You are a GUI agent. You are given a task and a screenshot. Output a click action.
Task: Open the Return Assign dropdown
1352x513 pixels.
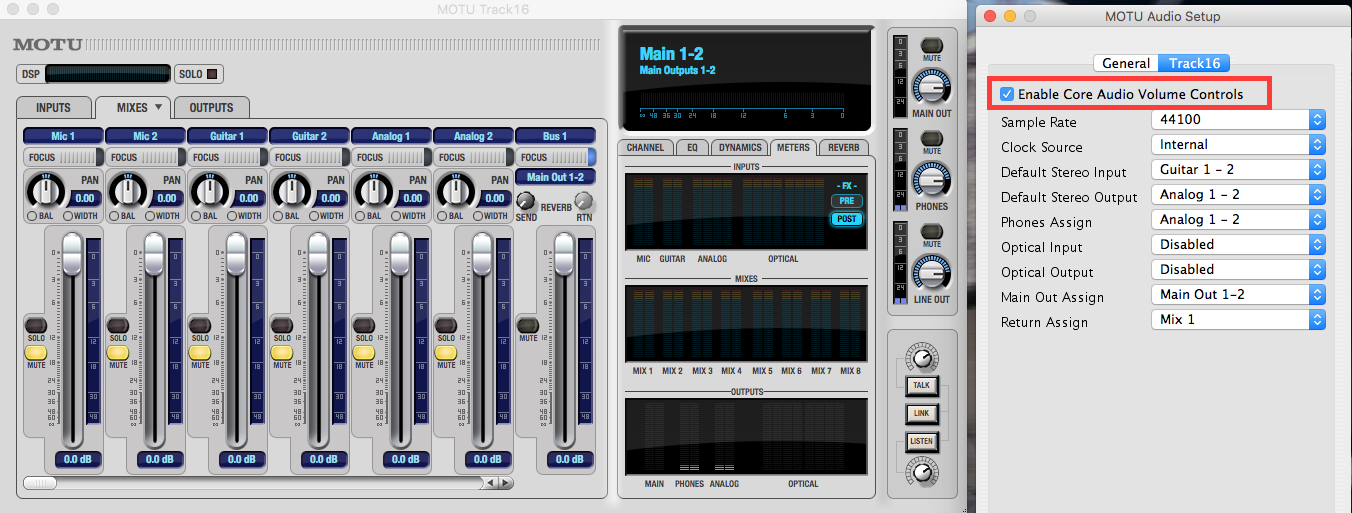pos(1238,320)
